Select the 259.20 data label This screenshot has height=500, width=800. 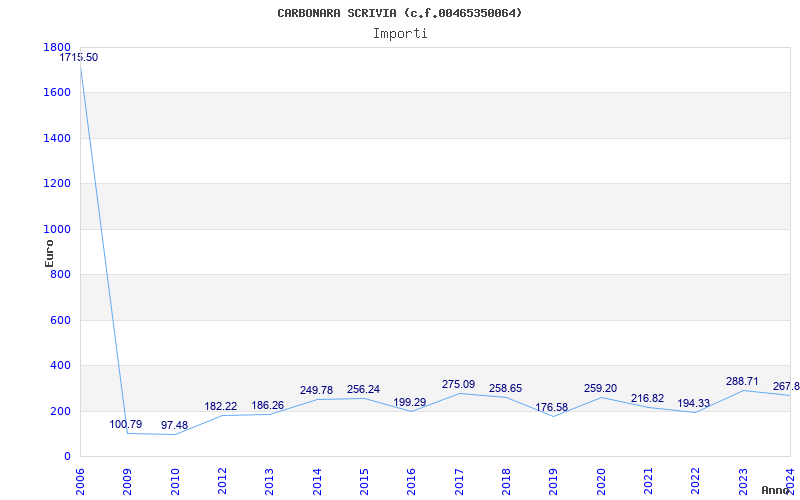tap(601, 389)
